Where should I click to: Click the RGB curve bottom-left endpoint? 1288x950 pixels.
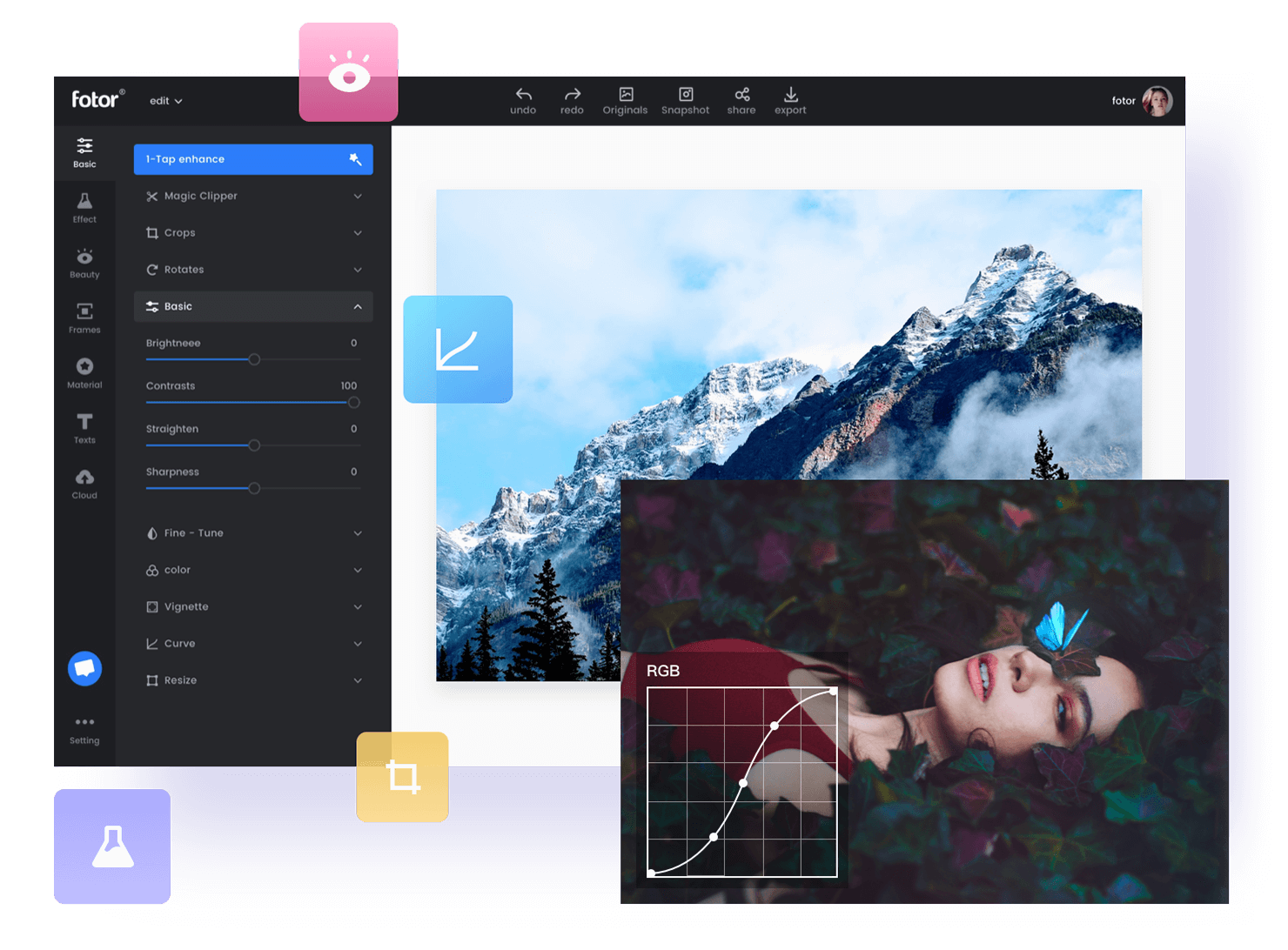(x=651, y=873)
